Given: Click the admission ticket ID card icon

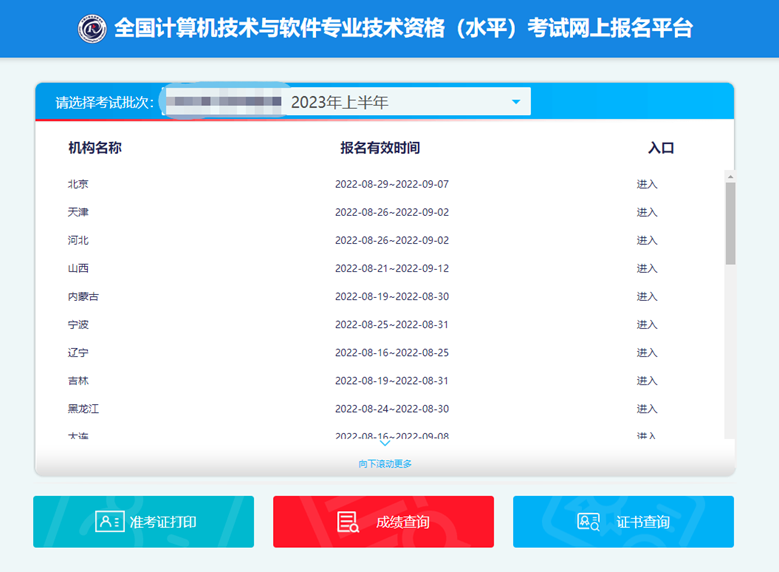Looking at the screenshot, I should (109, 521).
